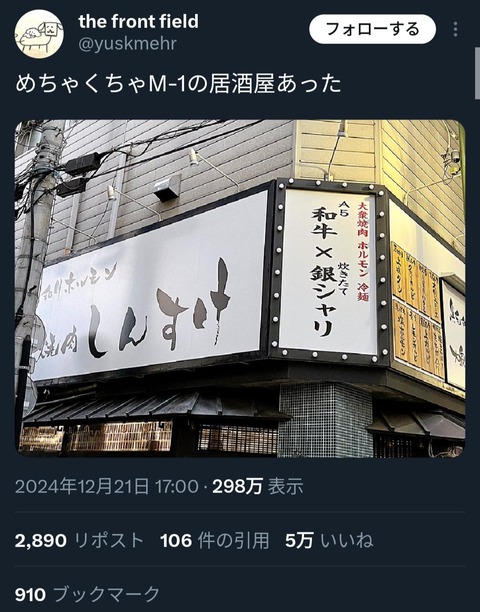Click the ブックマーク label
This screenshot has height=612, width=480.
(x=106, y=594)
